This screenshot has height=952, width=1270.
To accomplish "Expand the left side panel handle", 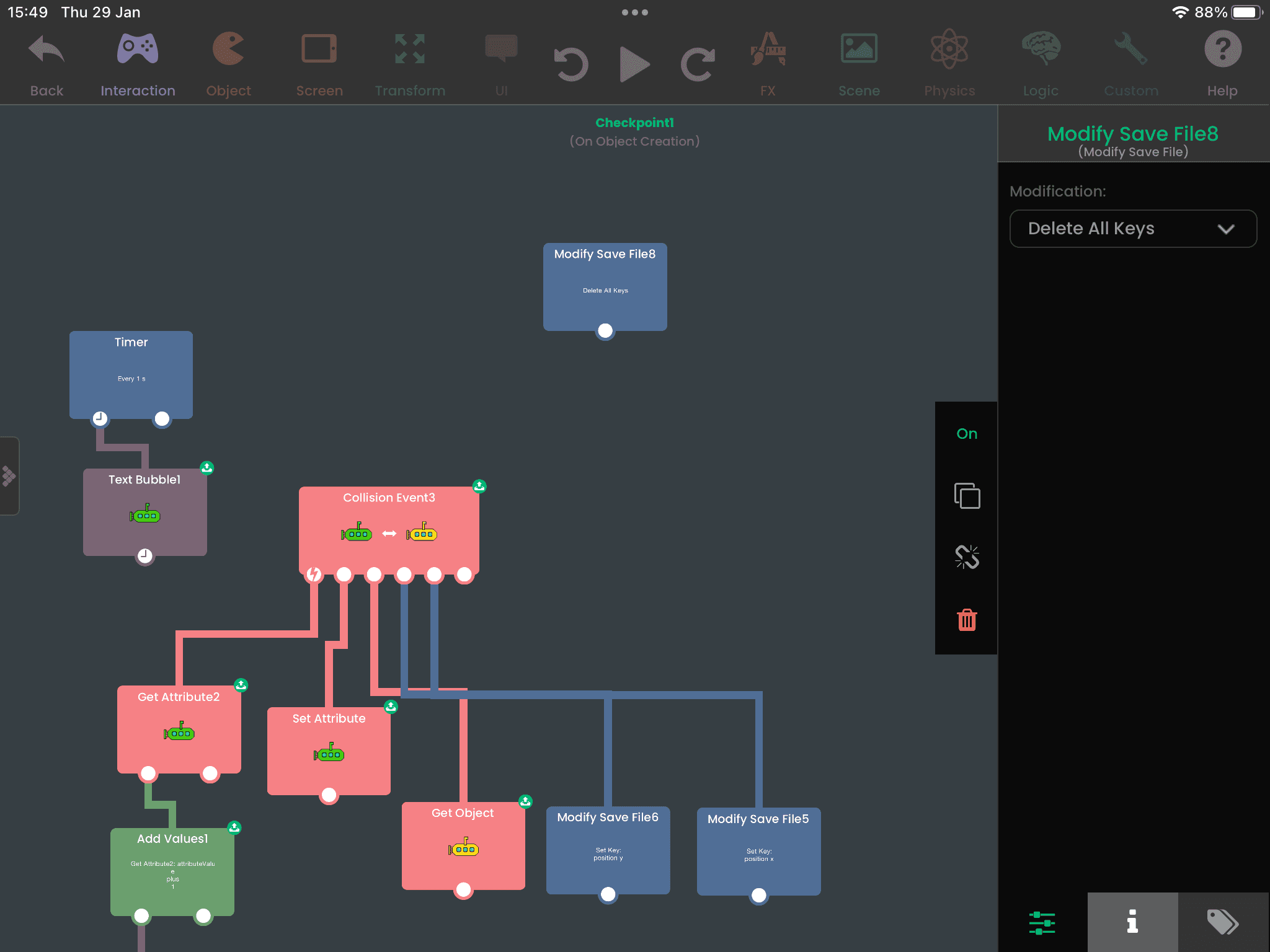I will 9,476.
